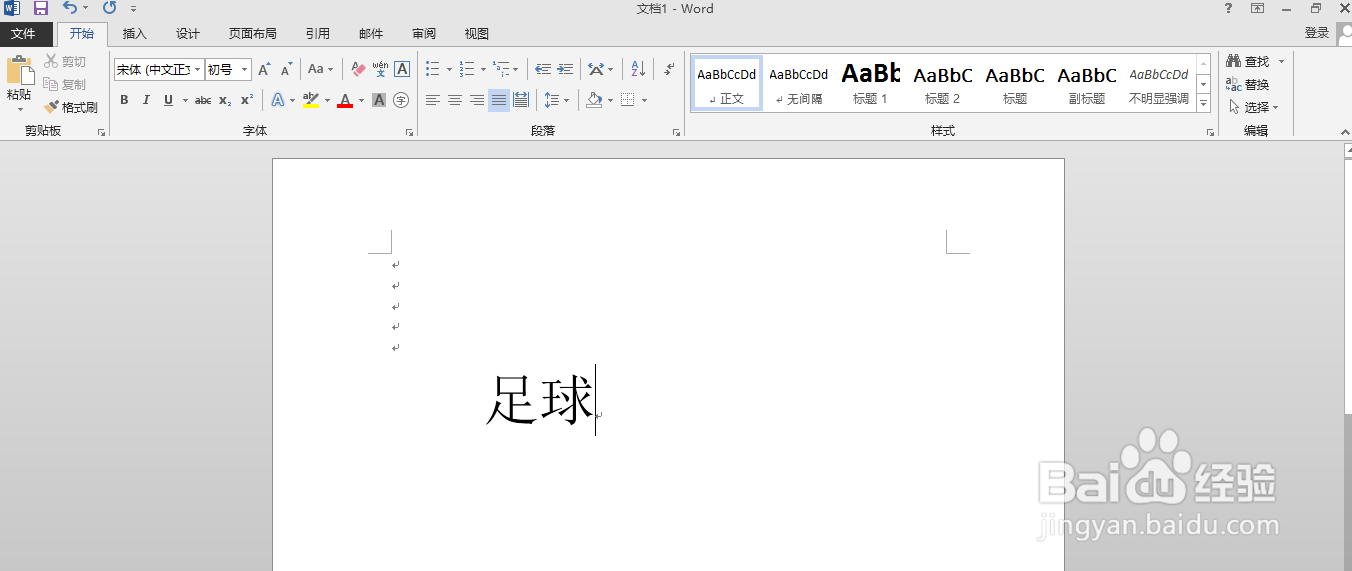
Task: Switch to the Review (审阅) tab
Action: [x=424, y=34]
